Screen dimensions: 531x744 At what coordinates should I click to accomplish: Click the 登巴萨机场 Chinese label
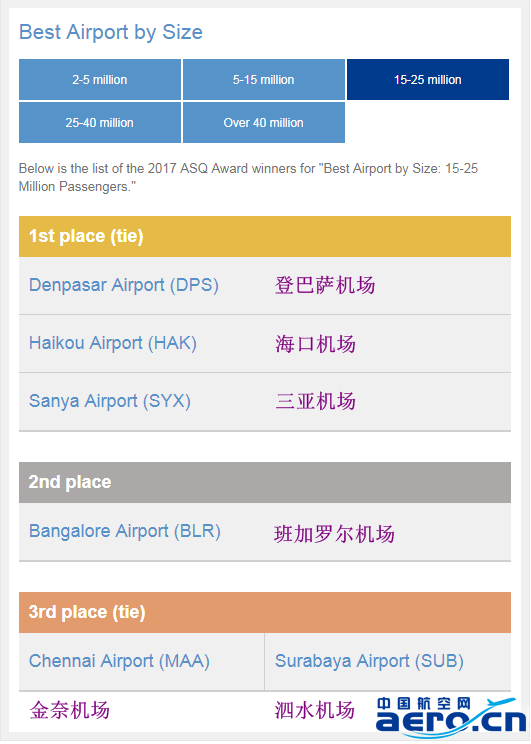click(x=325, y=286)
